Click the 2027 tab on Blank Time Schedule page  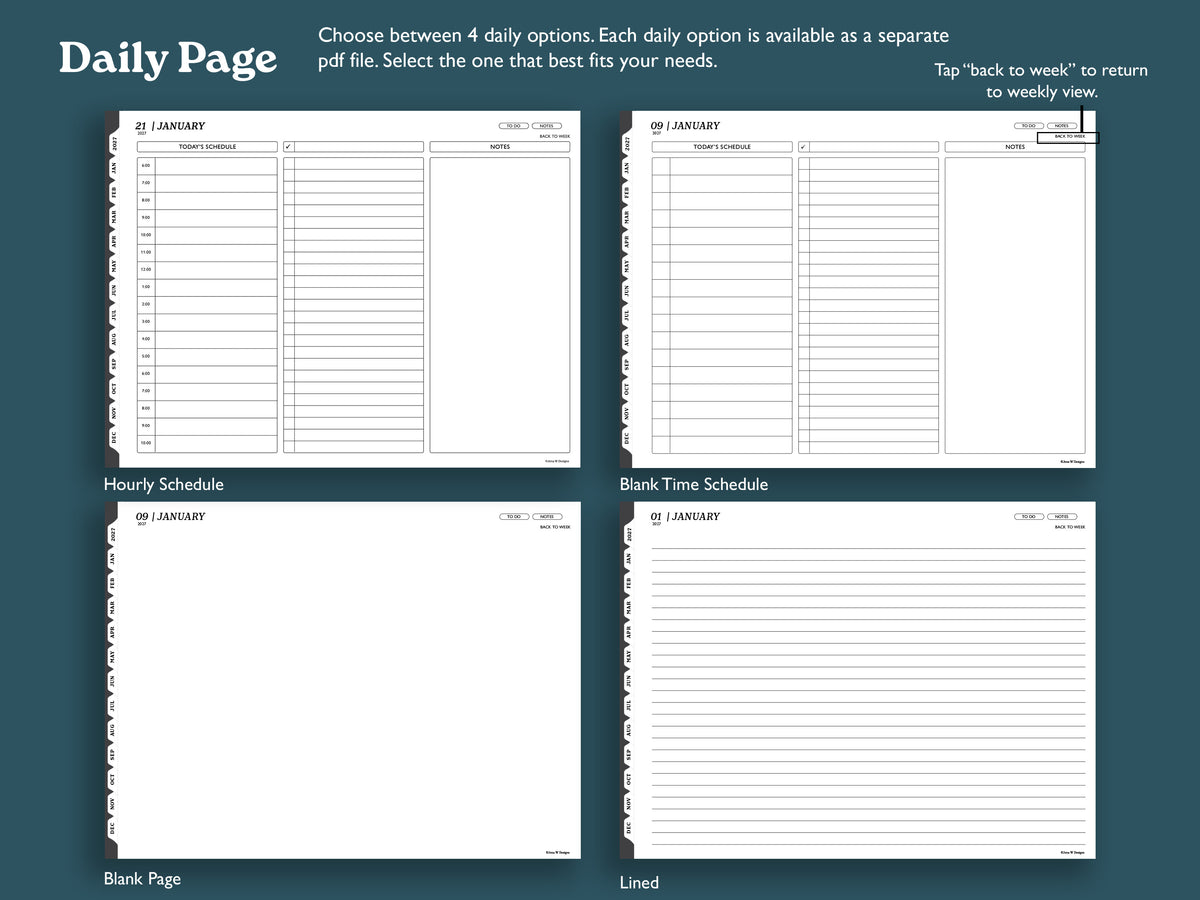click(627, 144)
